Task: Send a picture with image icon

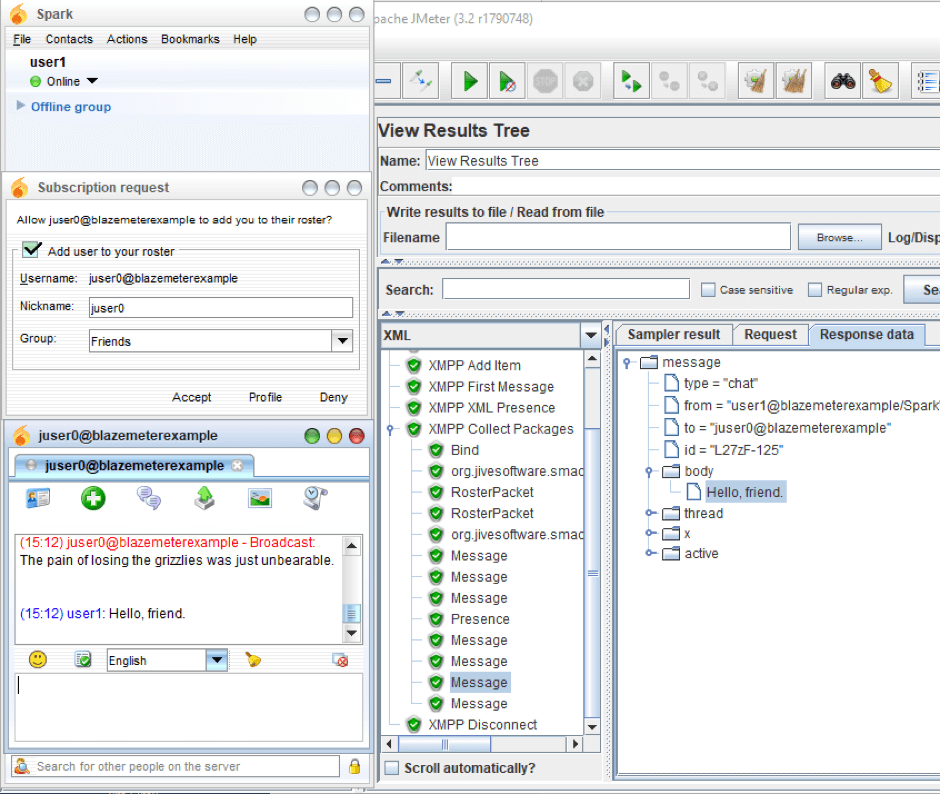Action: [x=260, y=498]
